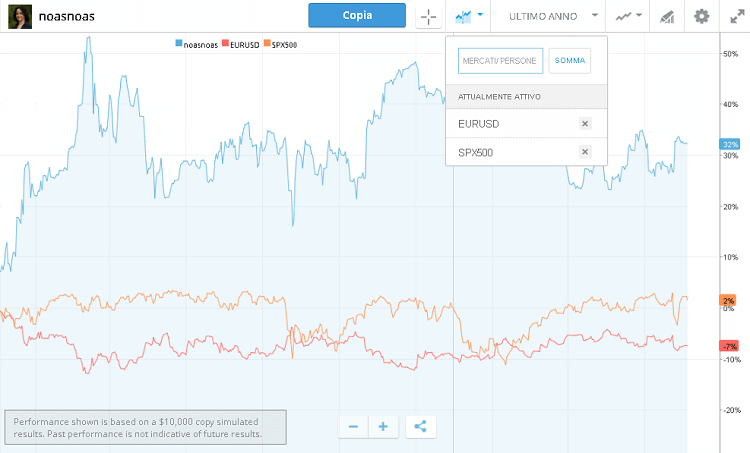Click the SOMMA button
The width and height of the screenshot is (750, 453).
[570, 61]
